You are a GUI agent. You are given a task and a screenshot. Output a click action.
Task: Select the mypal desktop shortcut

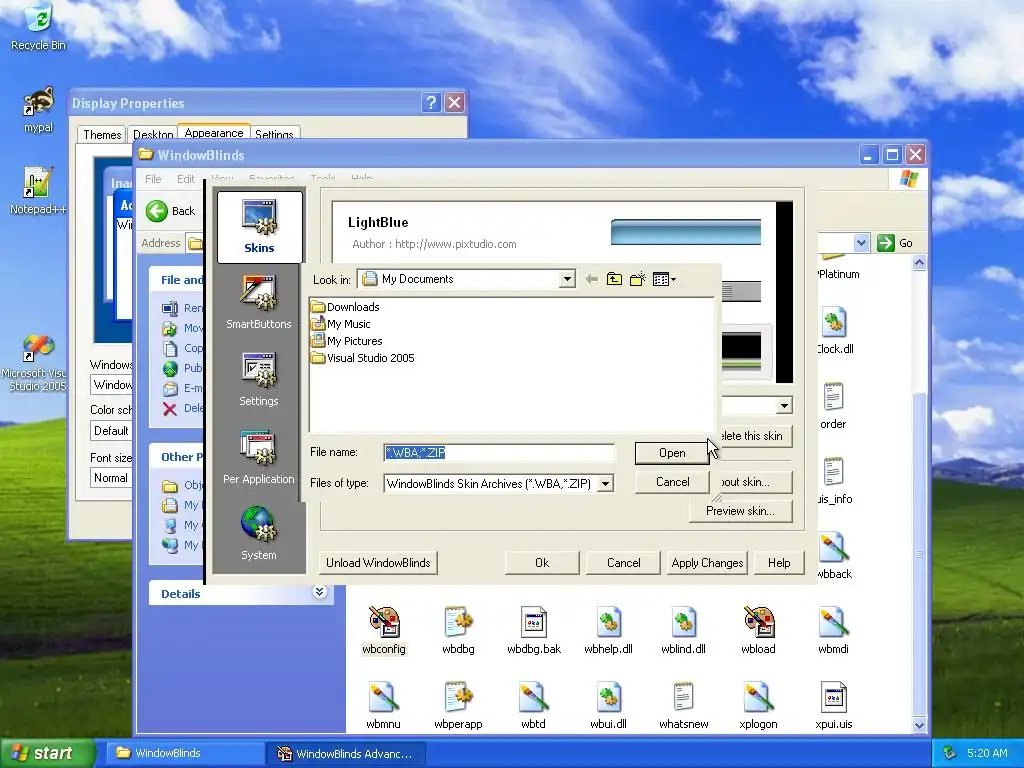[39, 110]
